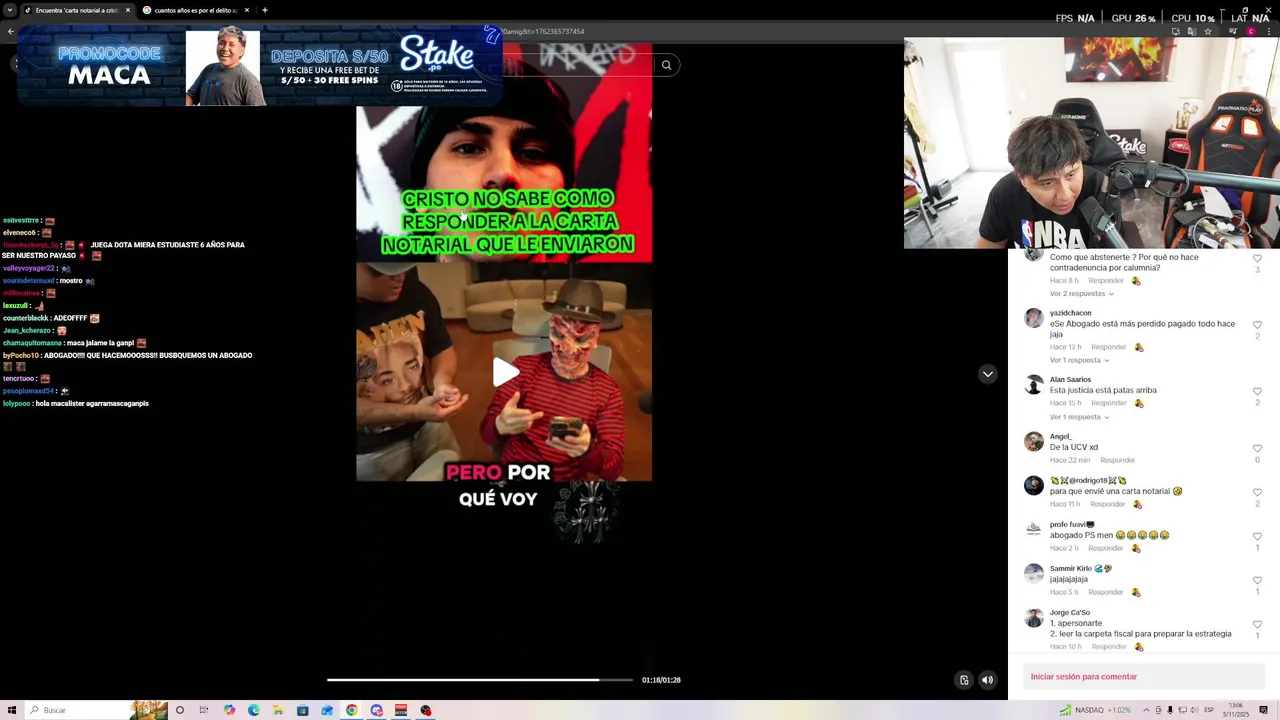
Task: Open Task View in taskbar
Action: tap(204, 710)
